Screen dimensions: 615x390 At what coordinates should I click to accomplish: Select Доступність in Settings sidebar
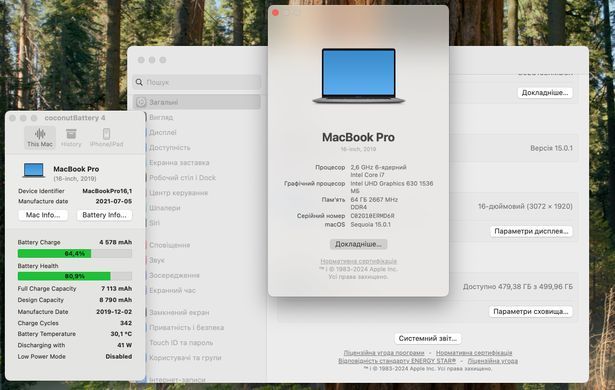(169, 148)
